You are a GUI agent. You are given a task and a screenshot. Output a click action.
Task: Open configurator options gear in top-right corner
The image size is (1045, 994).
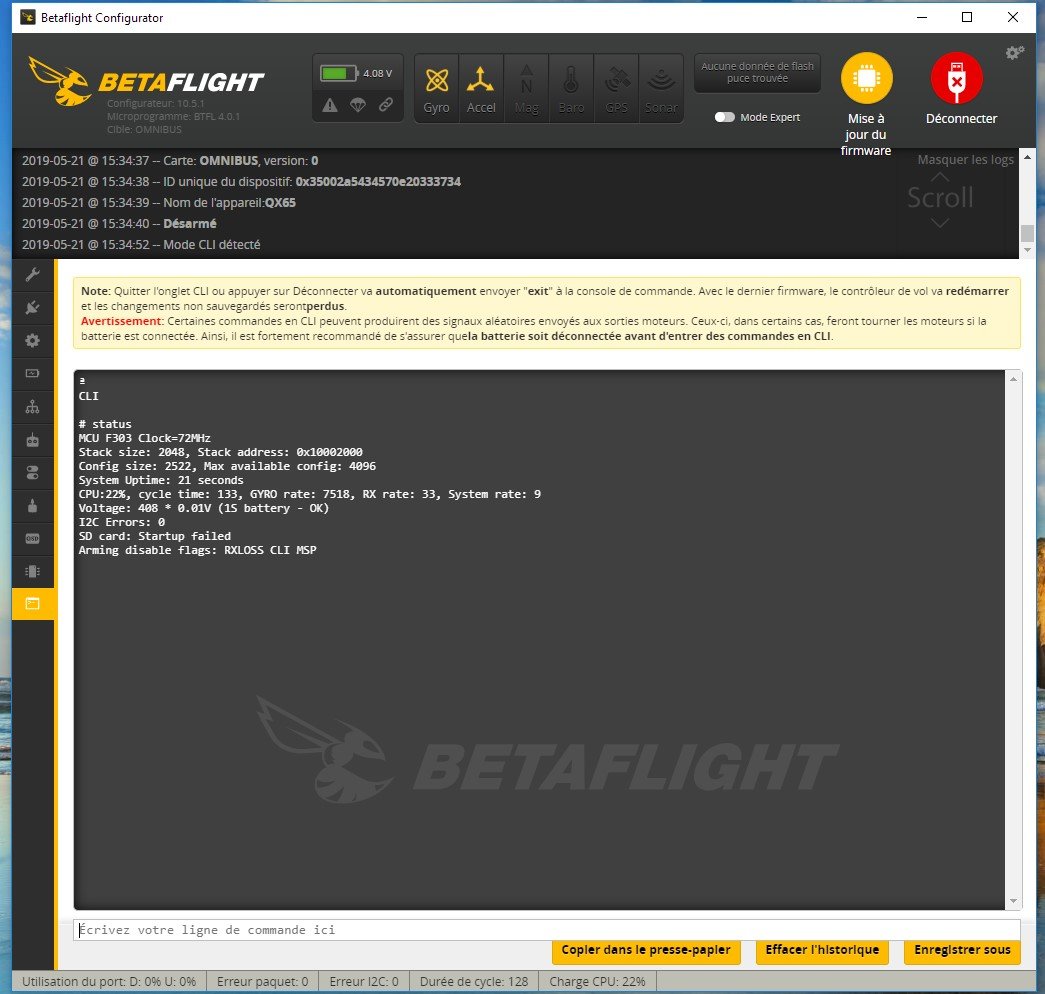coord(1014,53)
